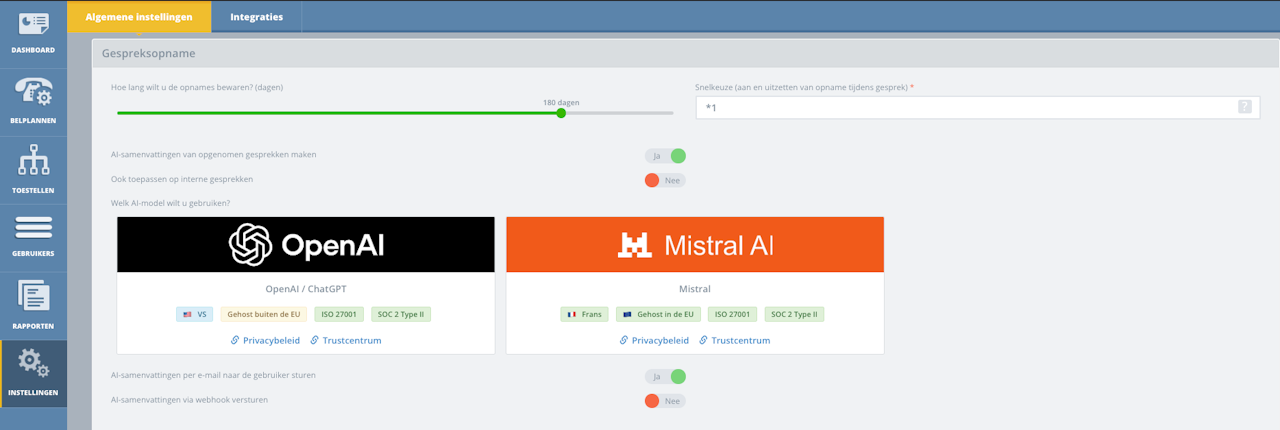The image size is (1280, 430).
Task: Toggle AI-samenvattingen per e-mail switch
Action: [x=665, y=377]
